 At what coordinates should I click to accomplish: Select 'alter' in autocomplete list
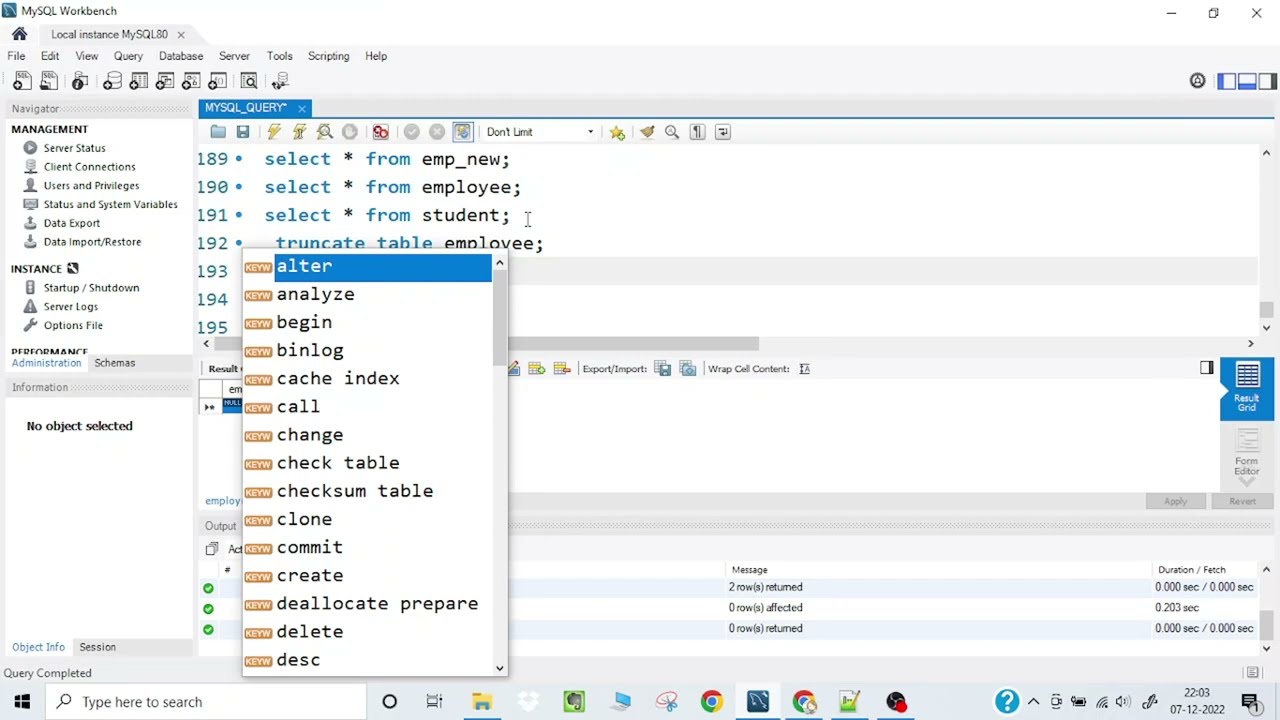pos(367,266)
